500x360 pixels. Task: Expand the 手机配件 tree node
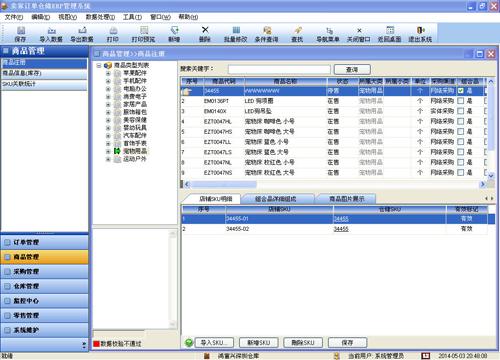click(x=108, y=81)
